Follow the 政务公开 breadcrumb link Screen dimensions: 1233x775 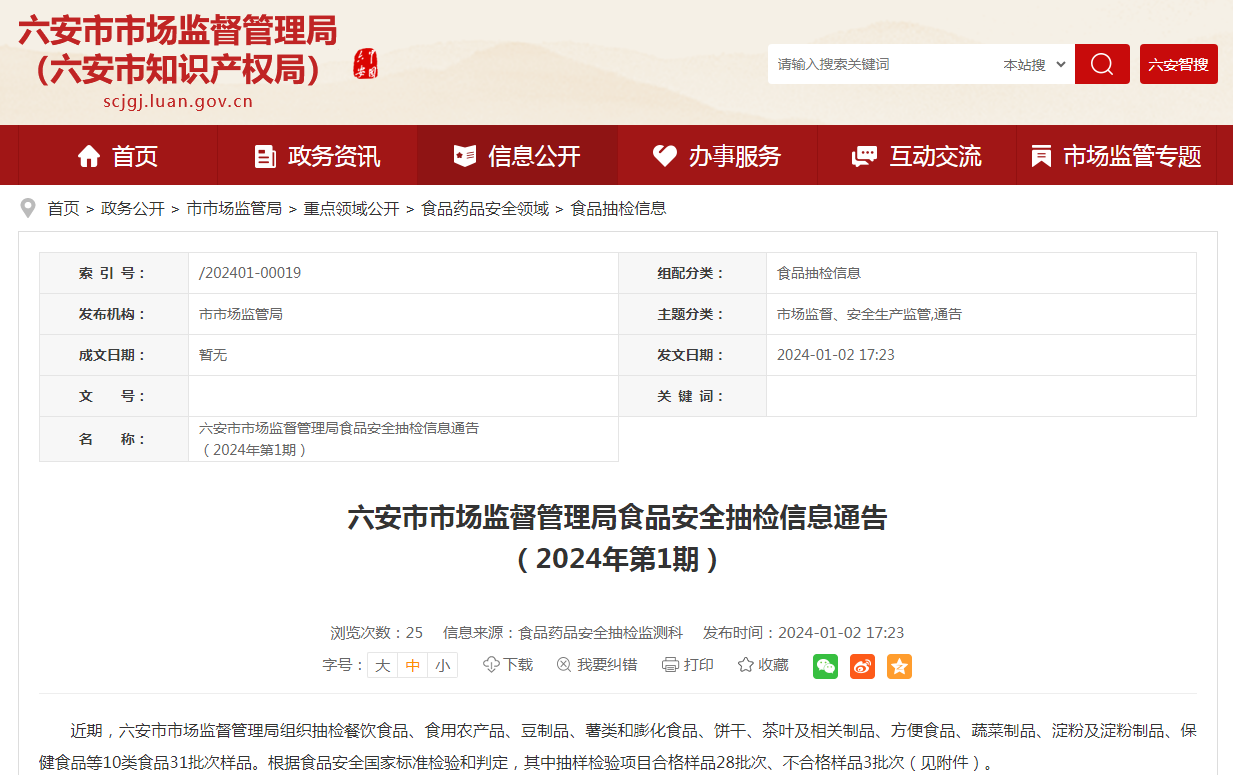pyautogui.click(x=133, y=209)
